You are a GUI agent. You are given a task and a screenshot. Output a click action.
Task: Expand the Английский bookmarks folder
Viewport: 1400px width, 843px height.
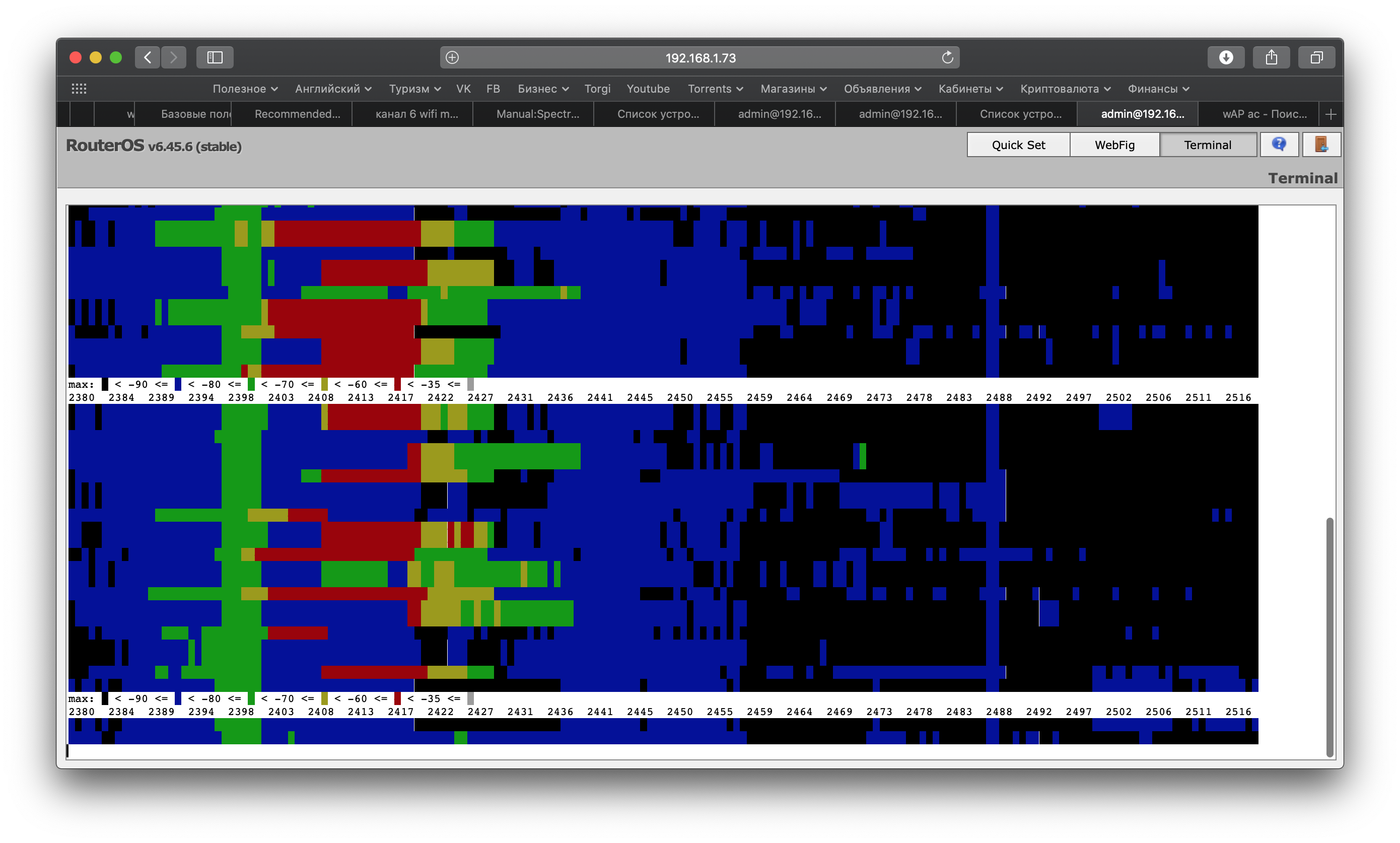[333, 89]
